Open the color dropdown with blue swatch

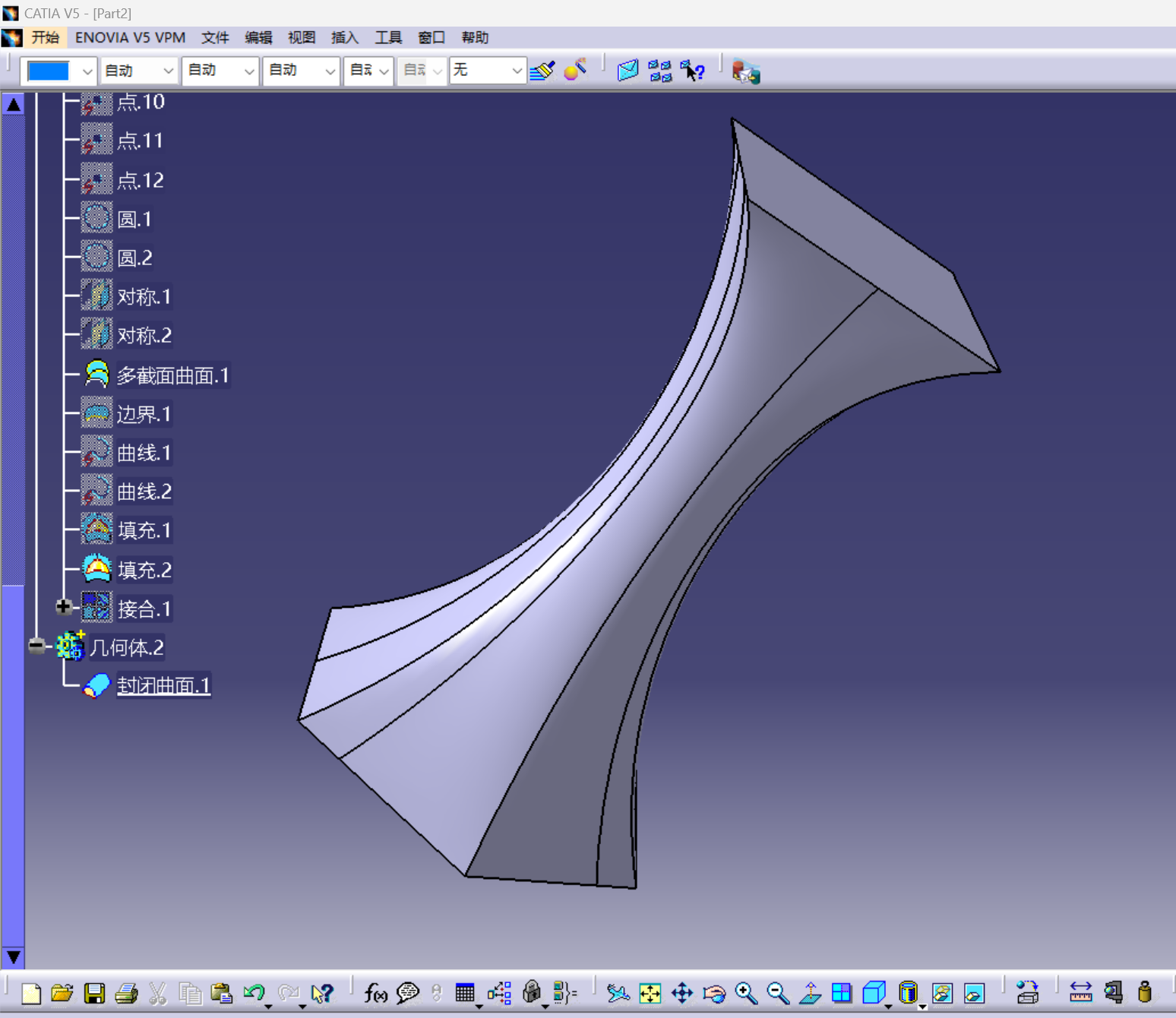(x=87, y=71)
